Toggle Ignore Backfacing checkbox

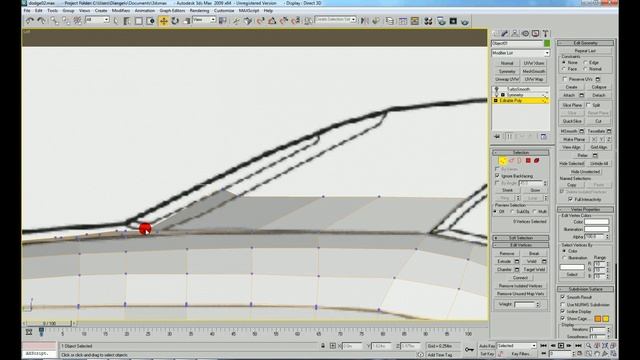pos(497,176)
